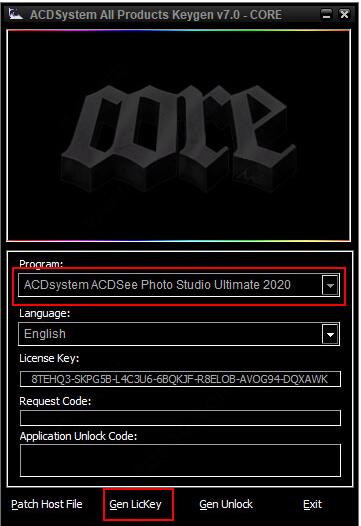Close the keygen window

[344, 14]
